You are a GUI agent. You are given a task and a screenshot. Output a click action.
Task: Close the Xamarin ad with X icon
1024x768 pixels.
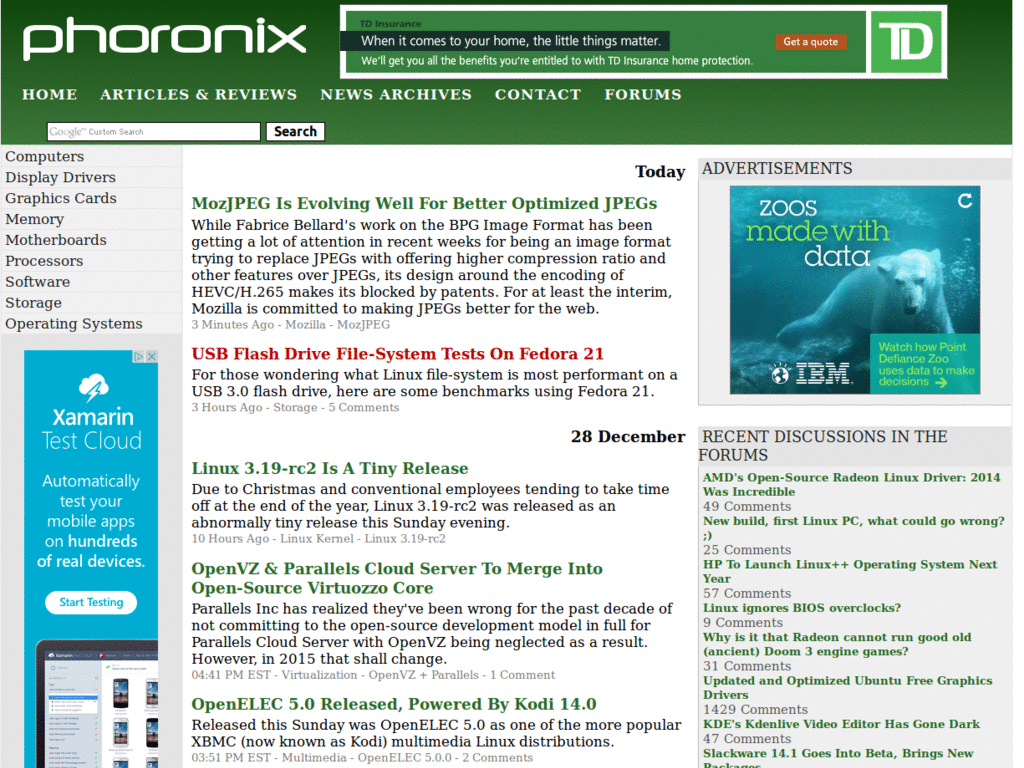[x=152, y=357]
